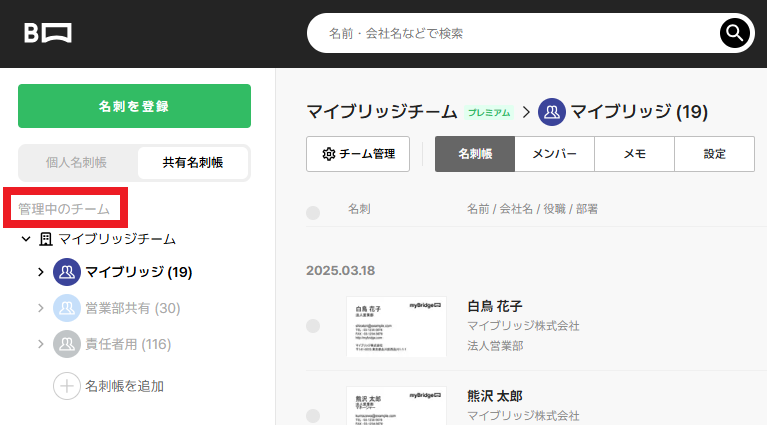Screen dimensions: 767x425
Task: Expand the 責任者用 (116) card book
Action: (41, 344)
